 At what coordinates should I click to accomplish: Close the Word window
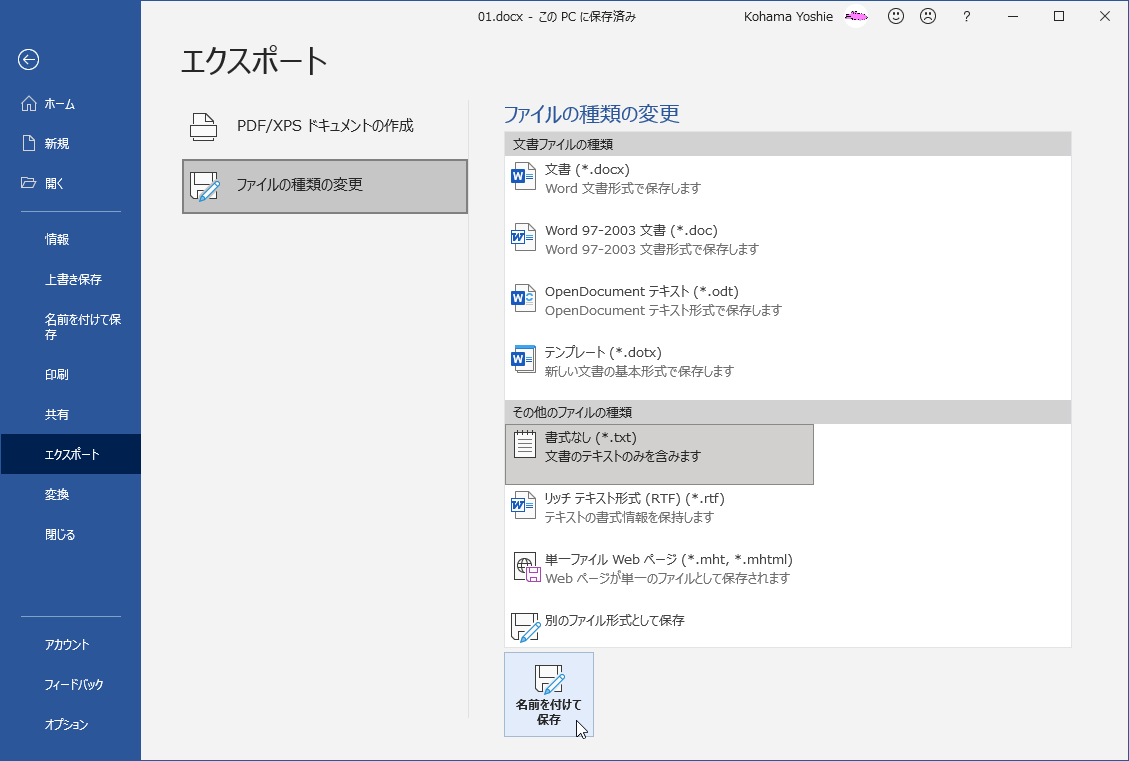[1105, 16]
